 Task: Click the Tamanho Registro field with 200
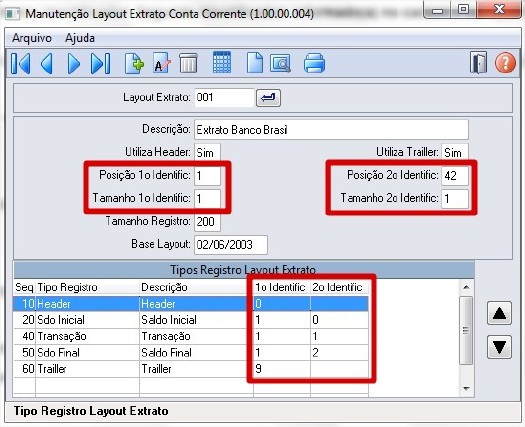point(207,222)
